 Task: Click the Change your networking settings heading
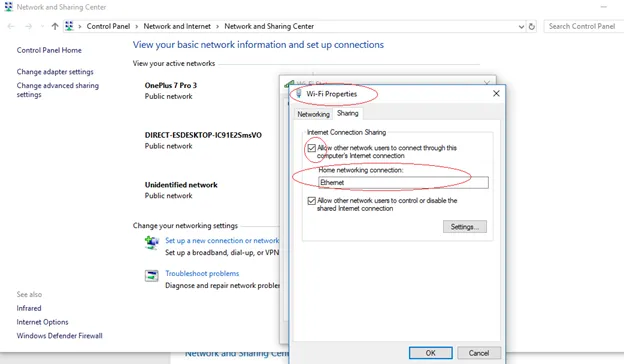pos(185,226)
